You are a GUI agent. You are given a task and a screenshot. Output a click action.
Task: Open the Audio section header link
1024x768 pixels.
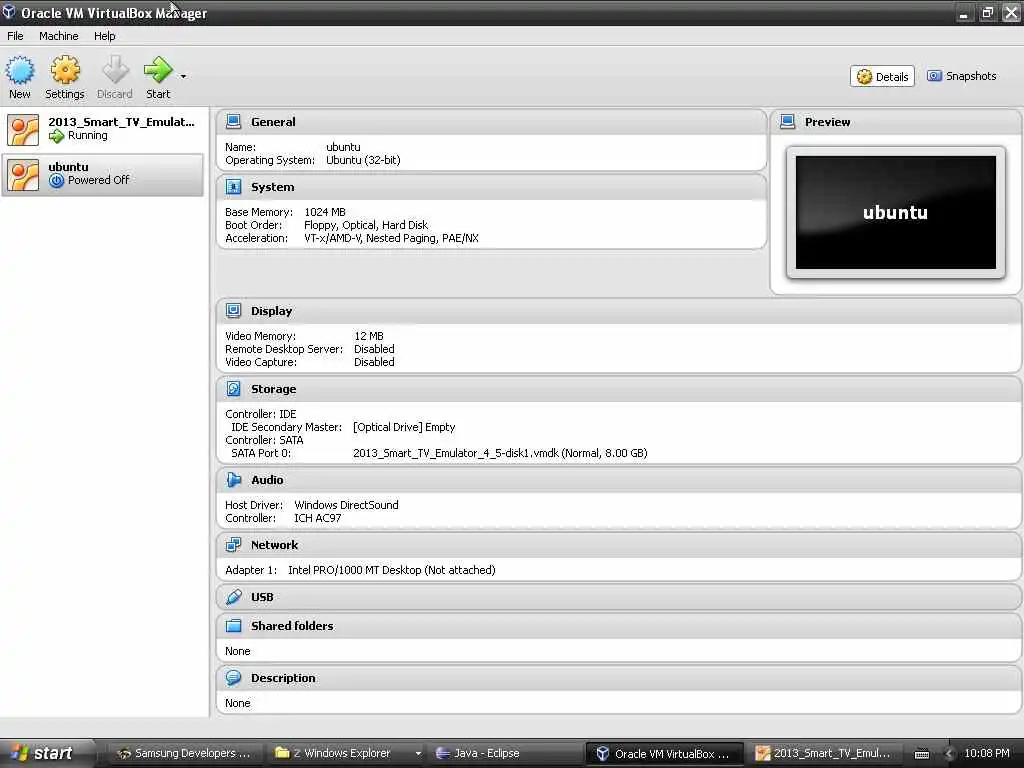point(267,480)
